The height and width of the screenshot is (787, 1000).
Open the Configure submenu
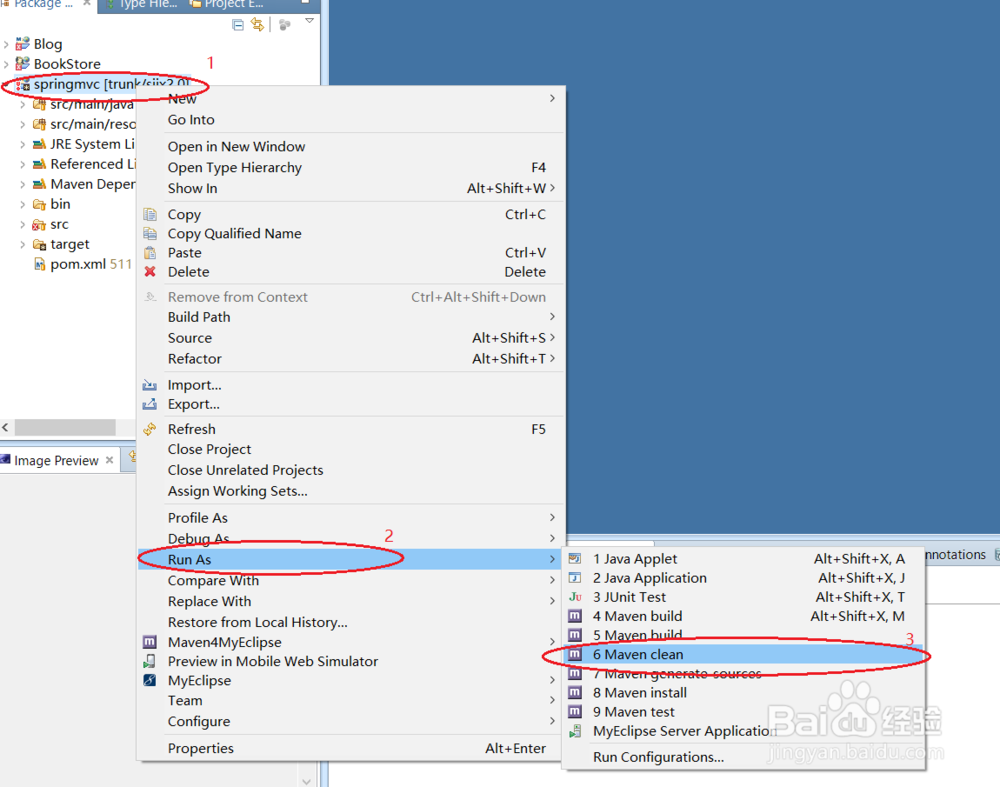point(351,721)
